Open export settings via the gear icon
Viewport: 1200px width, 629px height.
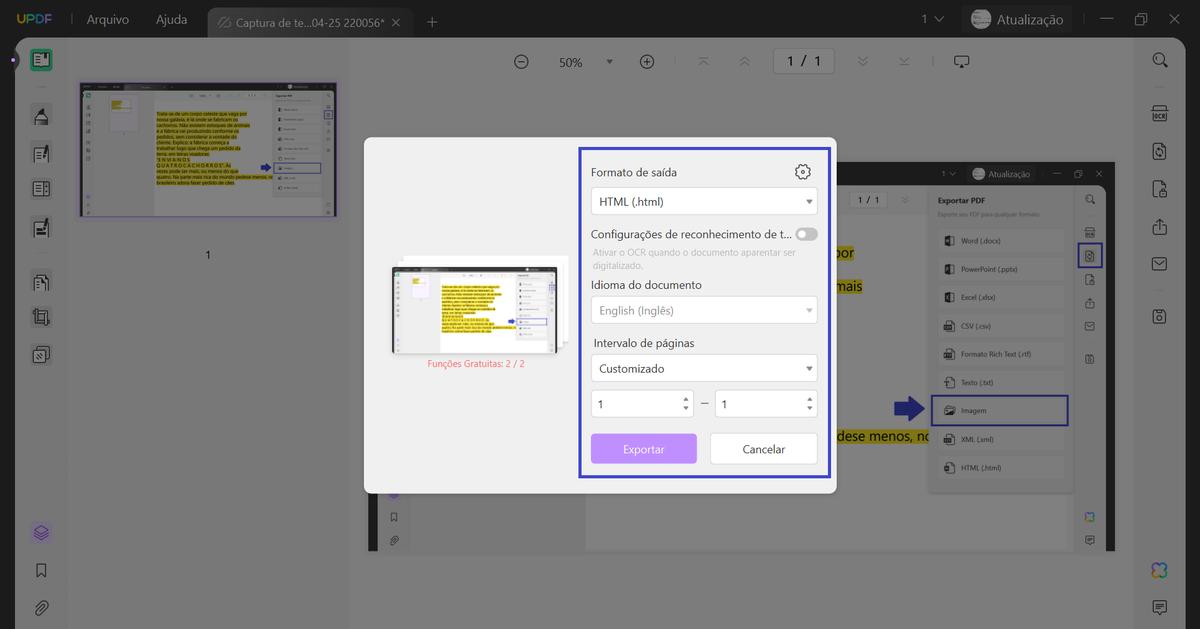[x=802, y=171]
